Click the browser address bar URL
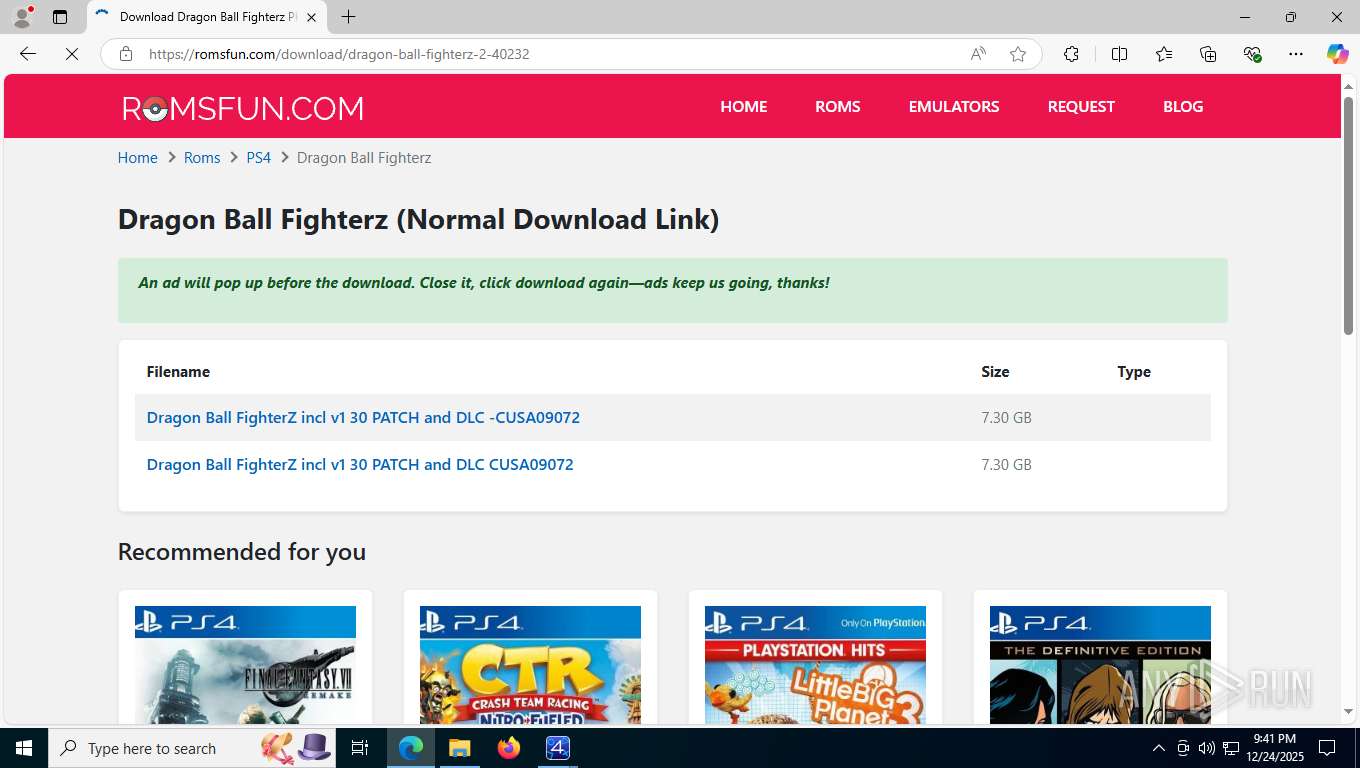The width and height of the screenshot is (1360, 768). pos(339,54)
